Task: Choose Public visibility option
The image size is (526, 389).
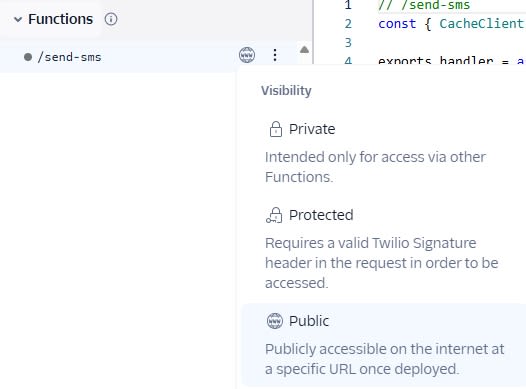Action: coord(384,345)
